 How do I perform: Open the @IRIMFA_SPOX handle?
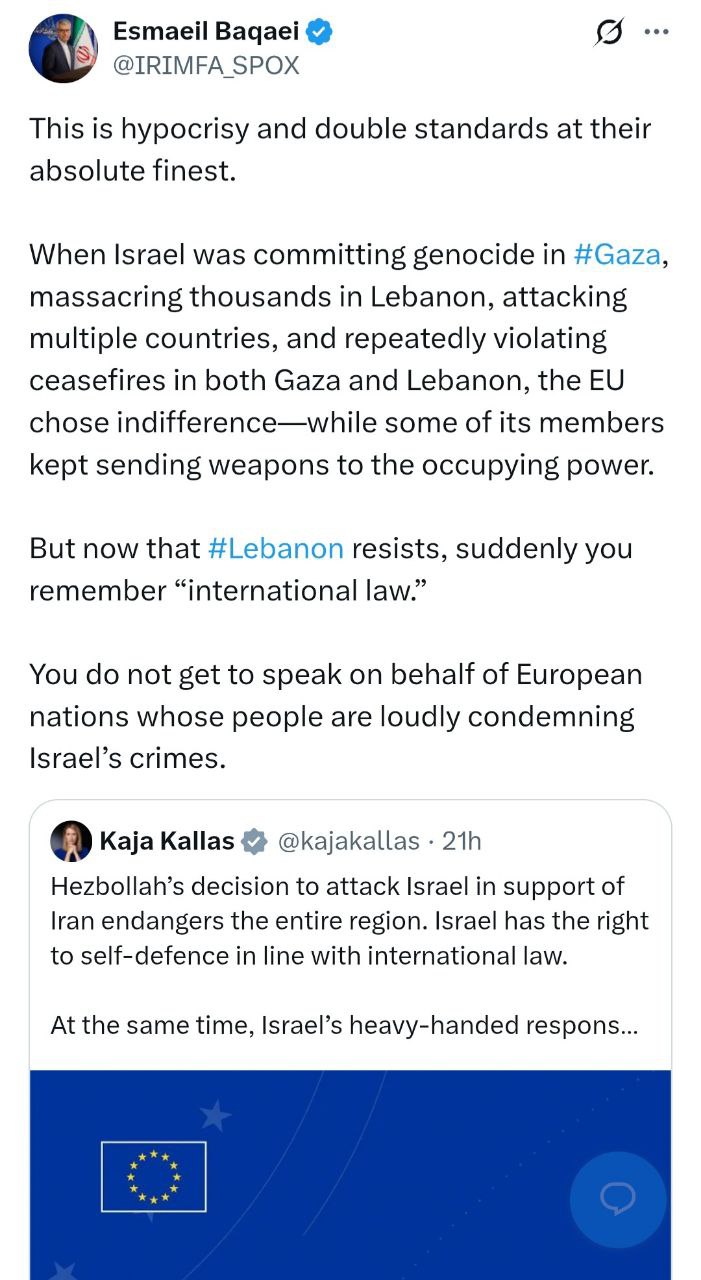206,65
